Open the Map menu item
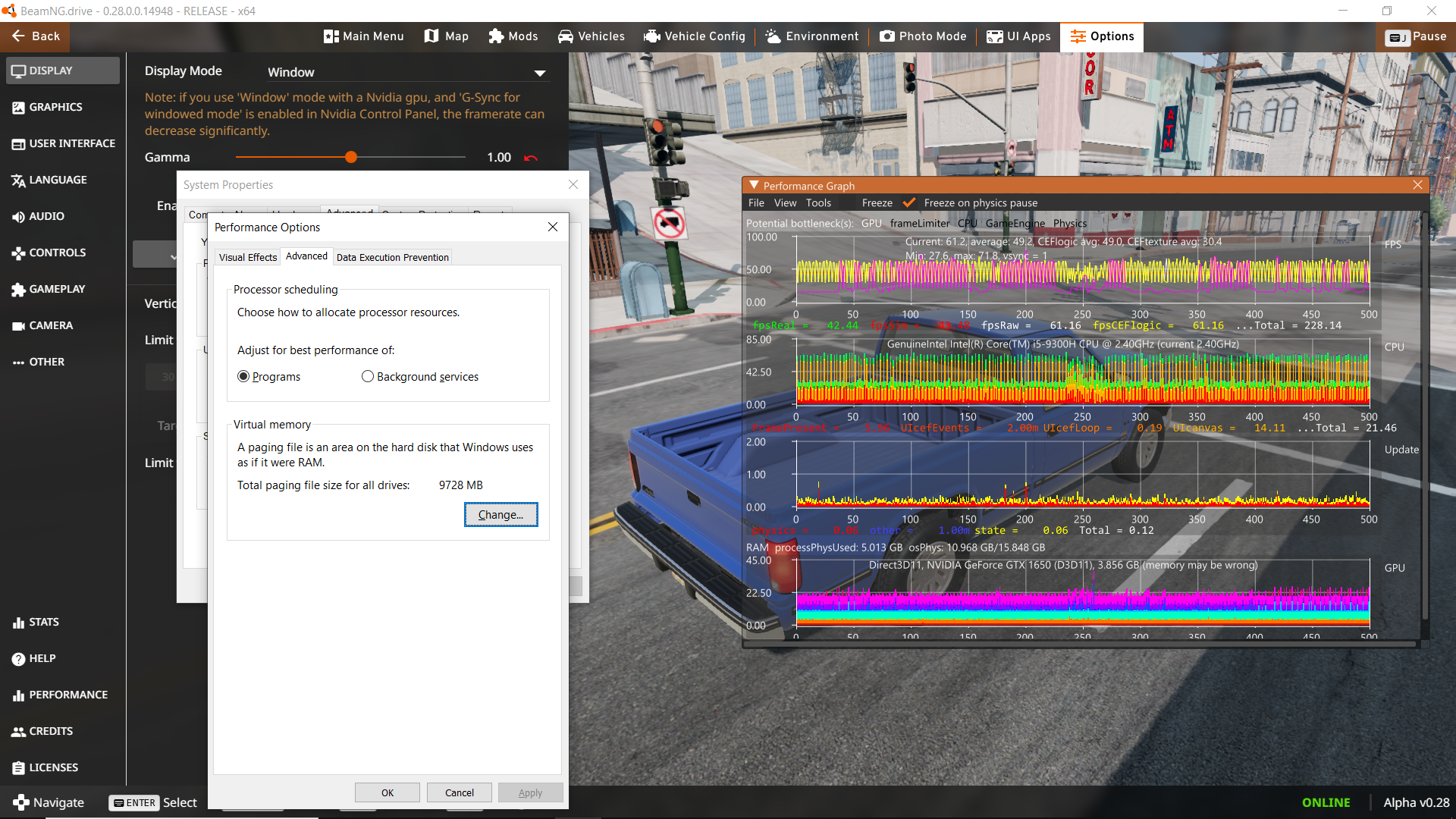This screenshot has width=1456, height=819. (446, 36)
